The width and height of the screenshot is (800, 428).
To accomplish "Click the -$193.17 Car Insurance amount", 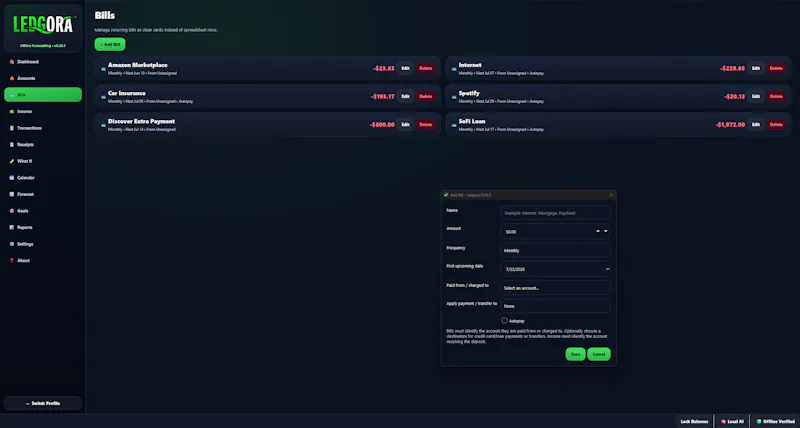I will click(383, 96).
